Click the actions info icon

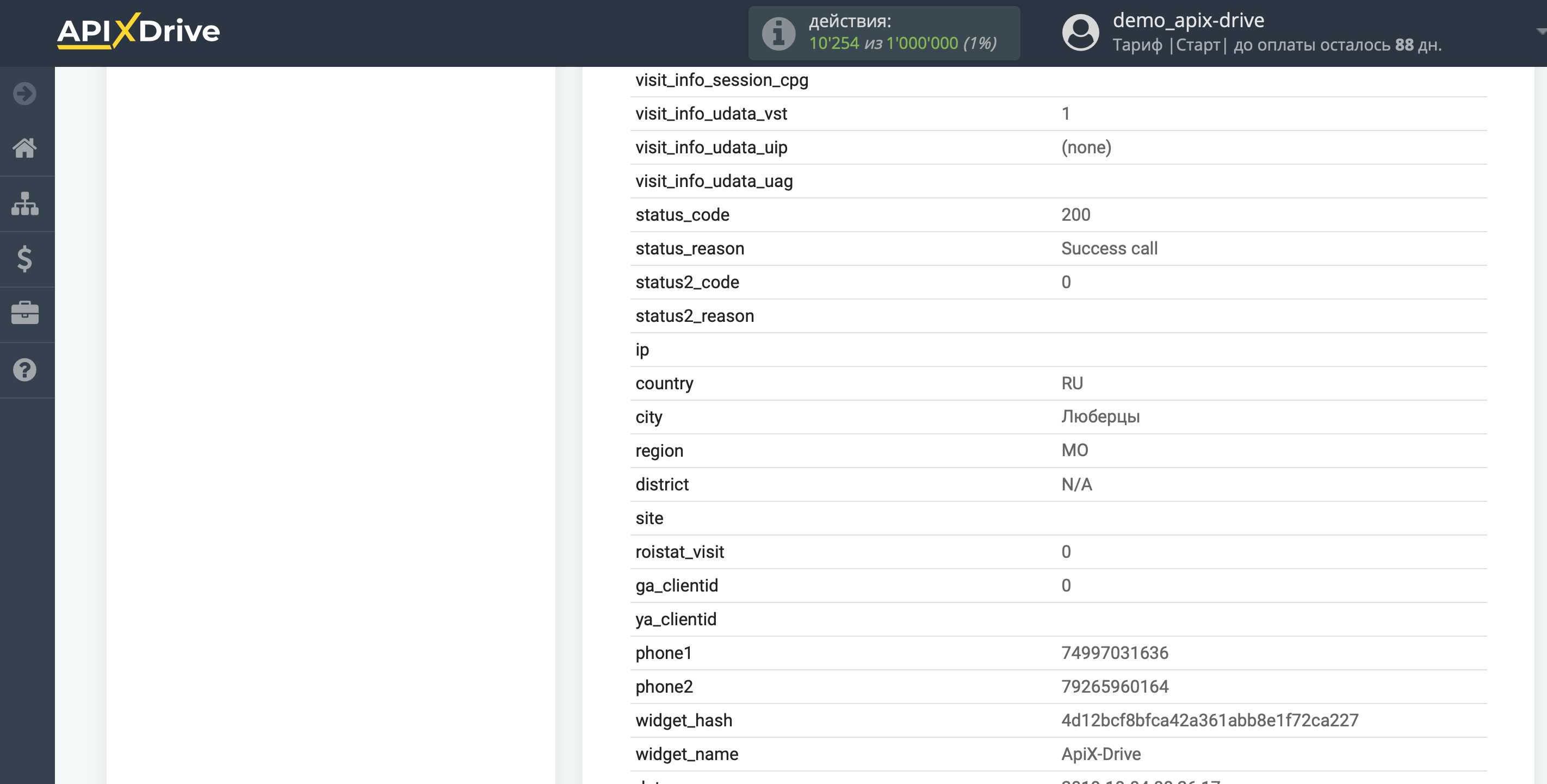[x=778, y=33]
